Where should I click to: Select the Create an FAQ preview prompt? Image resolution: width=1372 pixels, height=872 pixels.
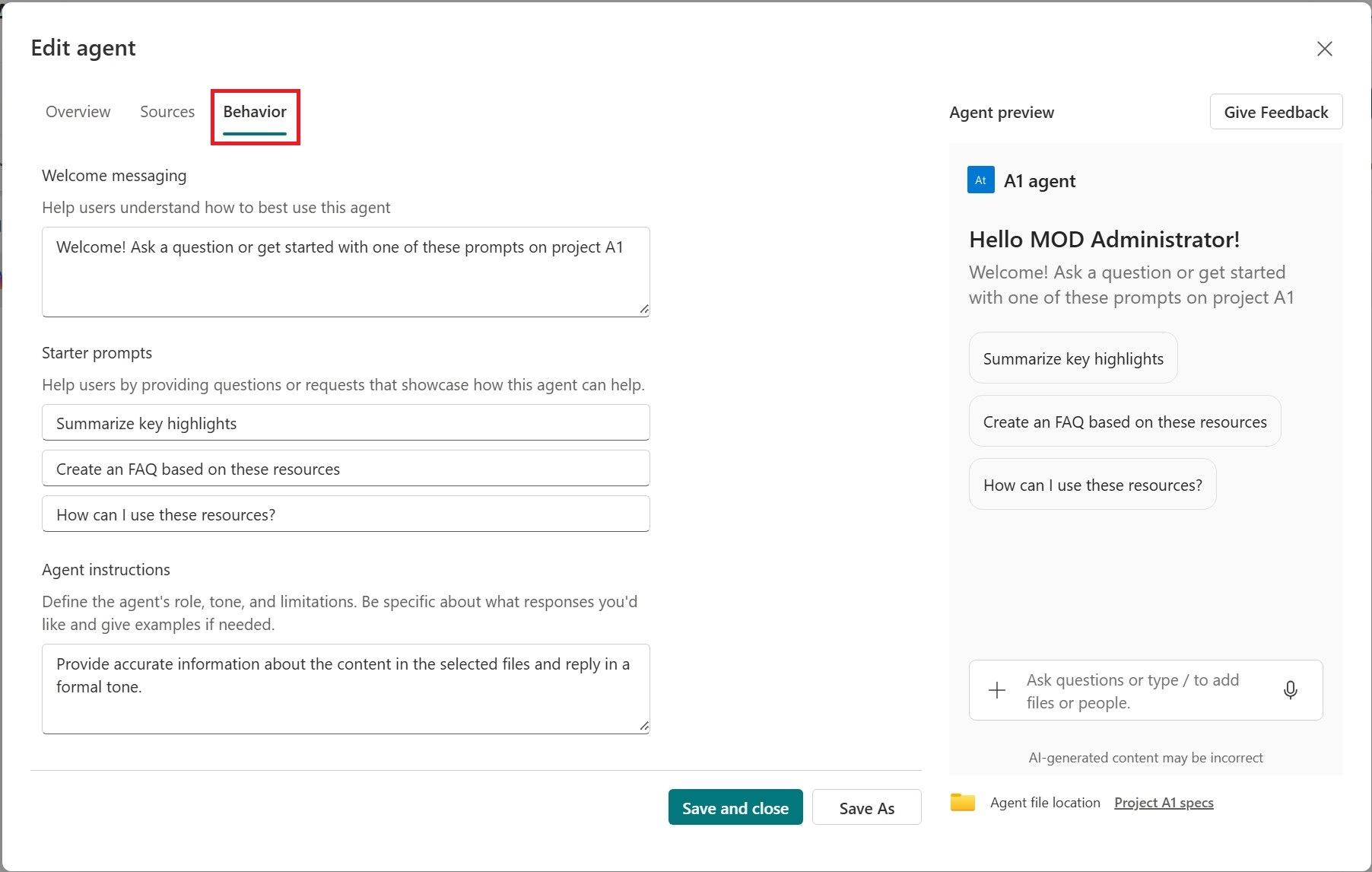click(1124, 421)
